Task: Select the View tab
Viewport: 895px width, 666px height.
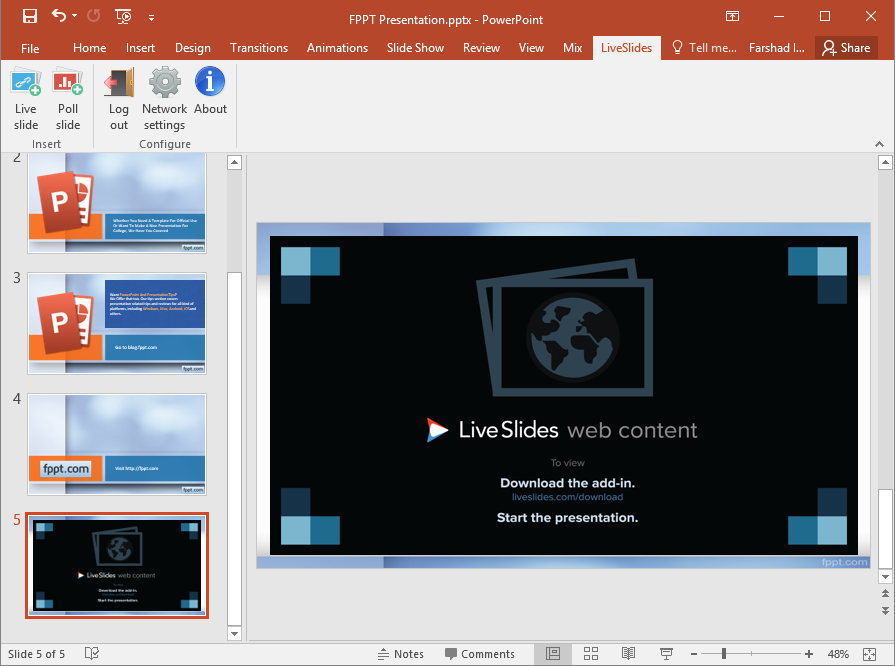Action: [531, 48]
